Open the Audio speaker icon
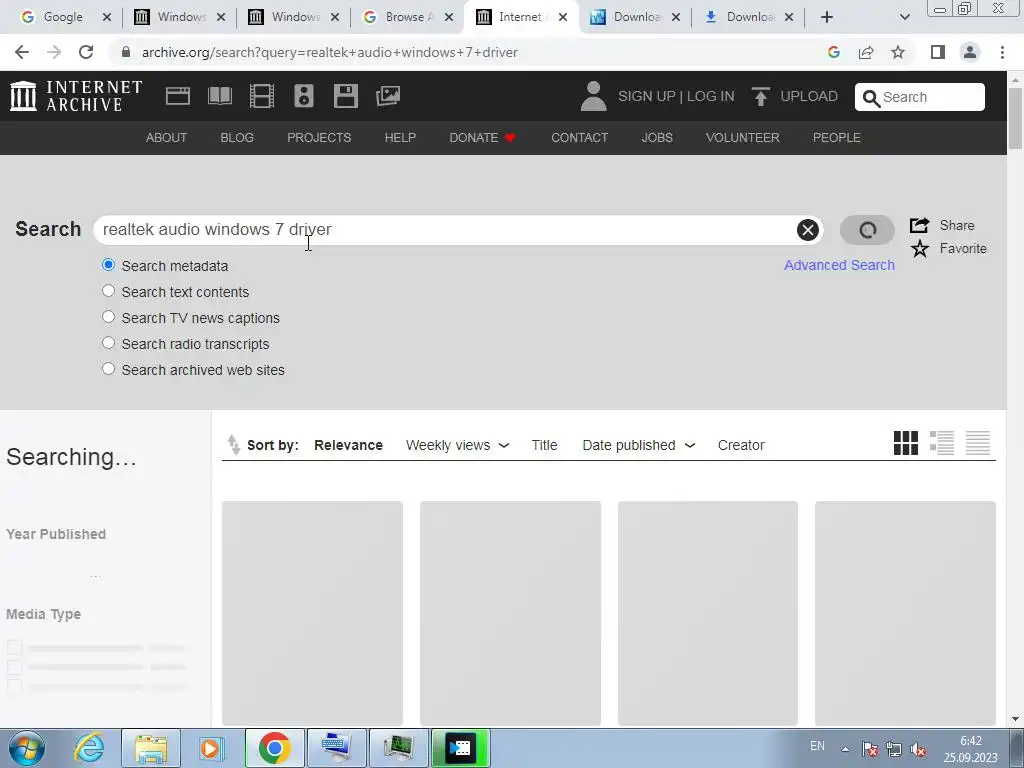The height and width of the screenshot is (768, 1024). [304, 96]
